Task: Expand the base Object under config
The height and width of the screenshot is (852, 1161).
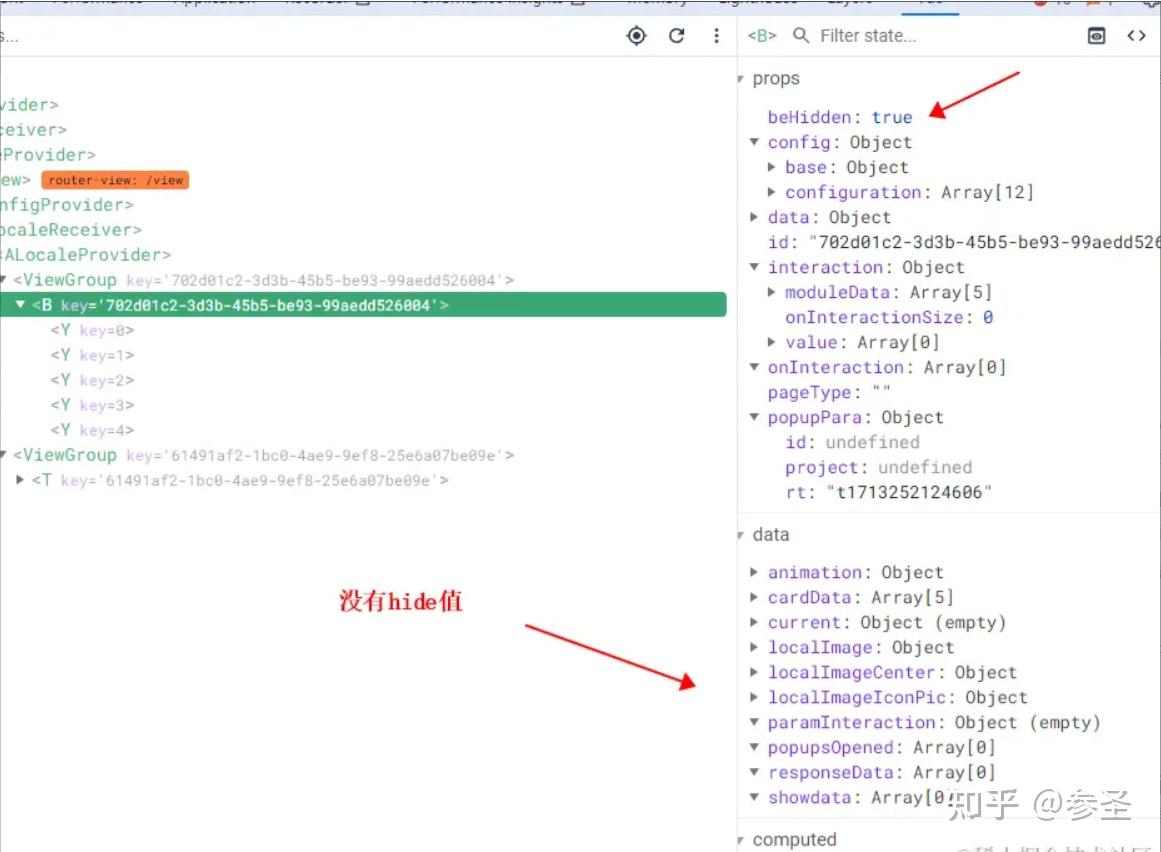Action: pyautogui.click(x=771, y=167)
